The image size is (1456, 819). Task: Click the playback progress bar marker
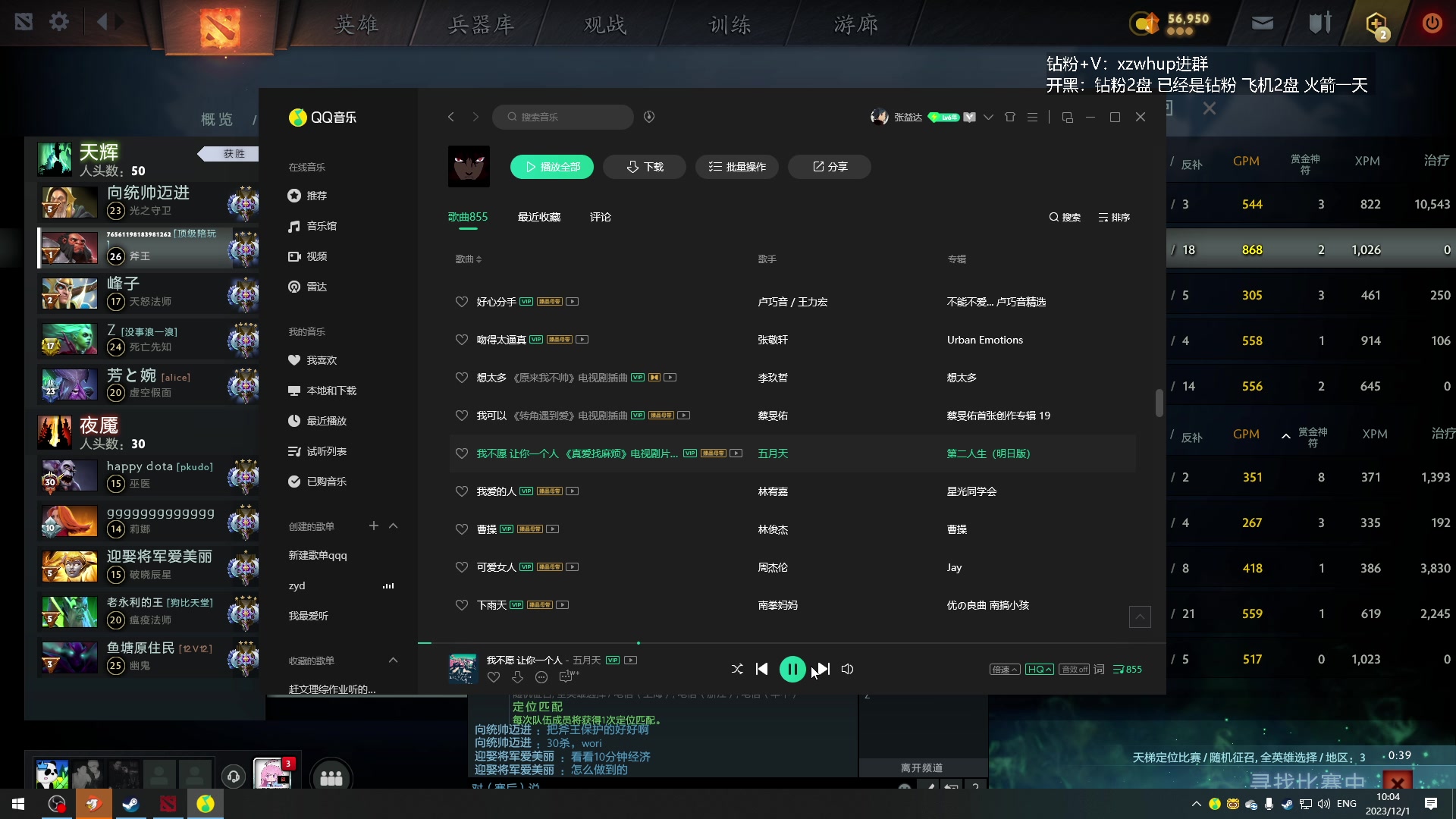(639, 643)
